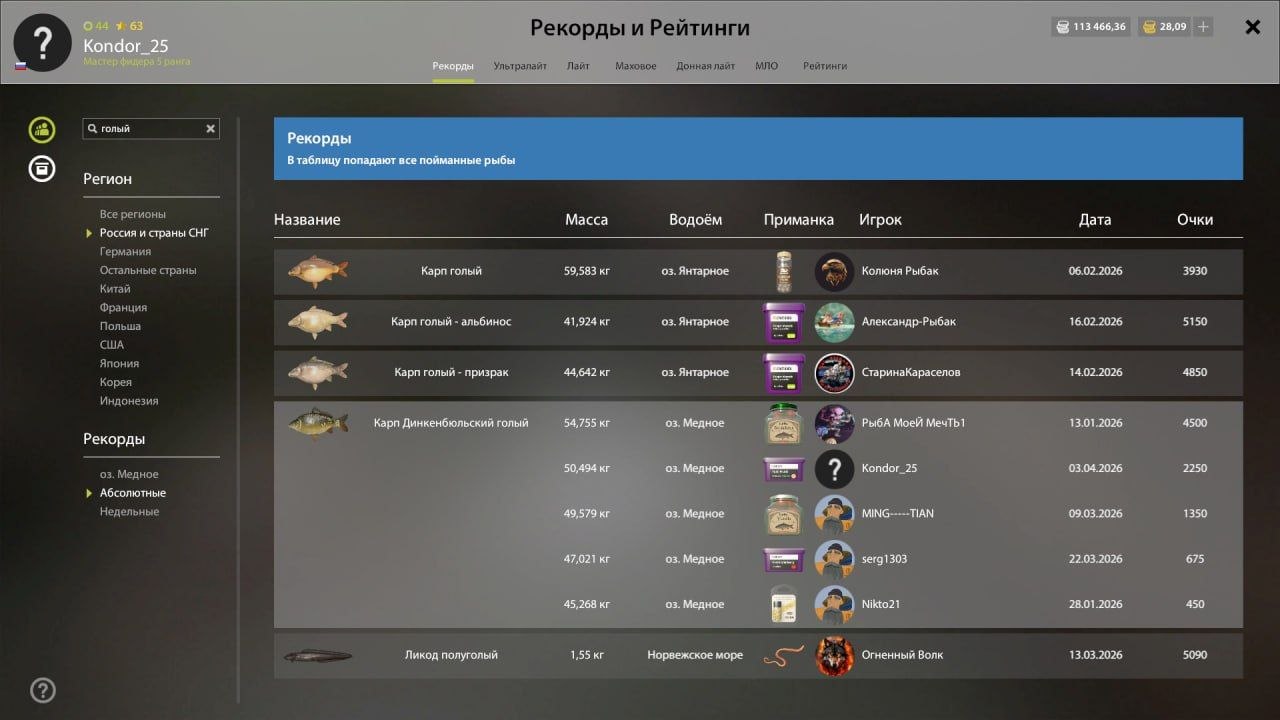Add gold coins with the plus button
Screen dimensions: 1280x720
tap(1203, 27)
